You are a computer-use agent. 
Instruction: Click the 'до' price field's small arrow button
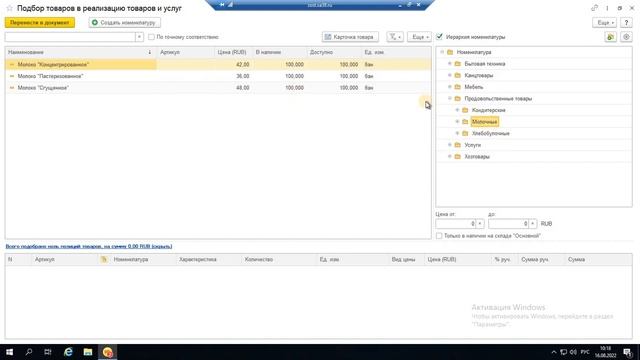click(x=533, y=224)
